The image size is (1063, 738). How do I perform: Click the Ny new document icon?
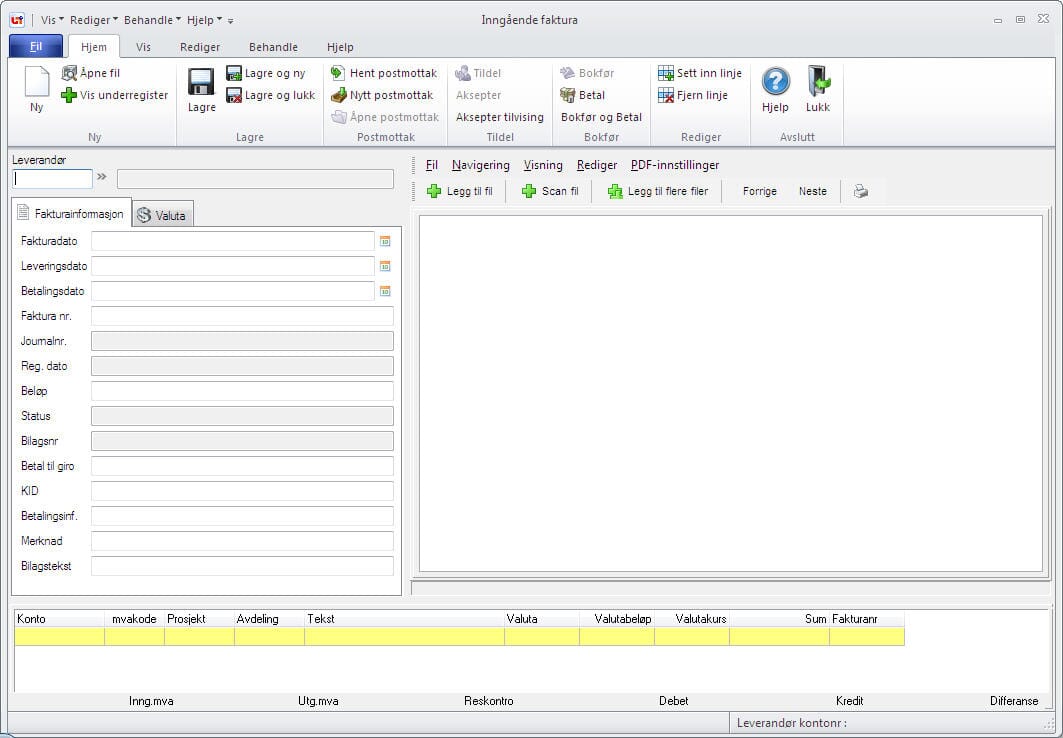[36, 82]
